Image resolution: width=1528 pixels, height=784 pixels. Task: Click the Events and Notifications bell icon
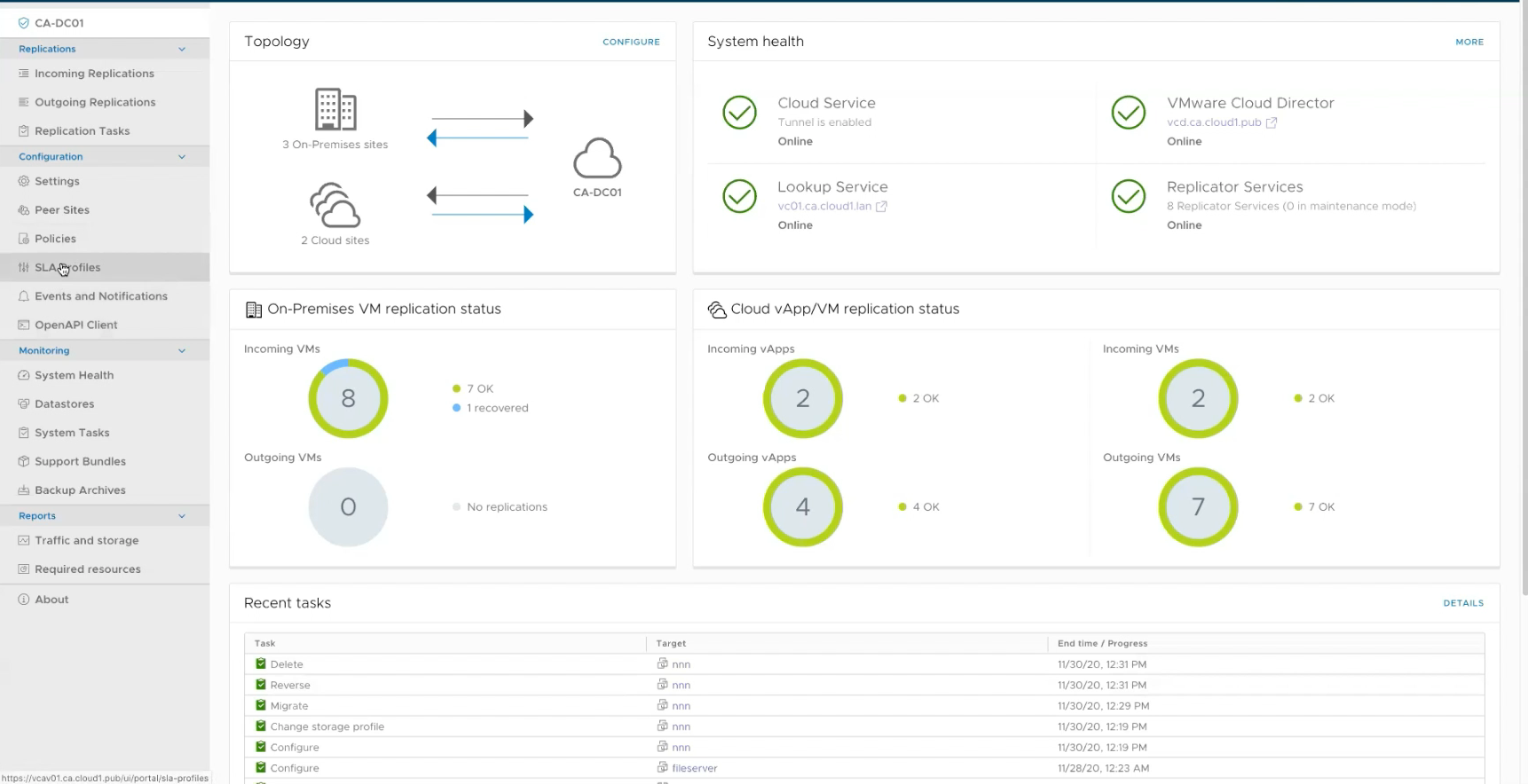click(x=24, y=296)
